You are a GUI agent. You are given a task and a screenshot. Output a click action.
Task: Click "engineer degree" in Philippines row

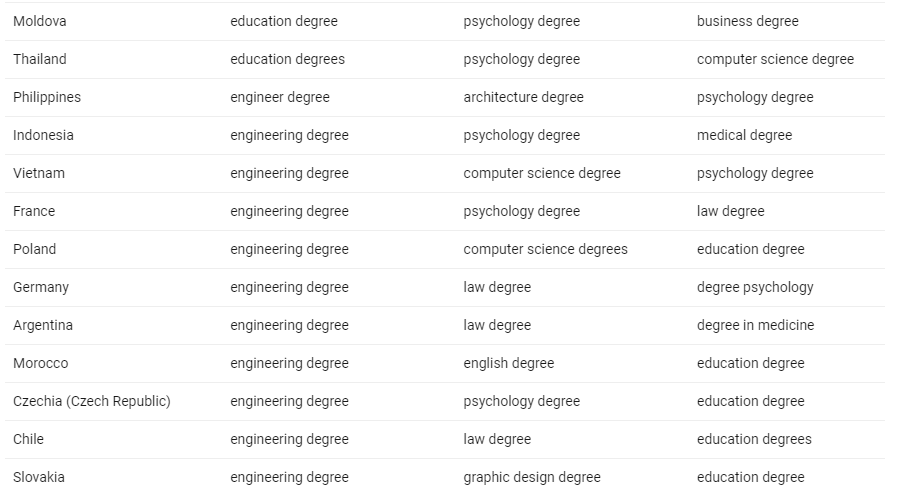(x=279, y=97)
